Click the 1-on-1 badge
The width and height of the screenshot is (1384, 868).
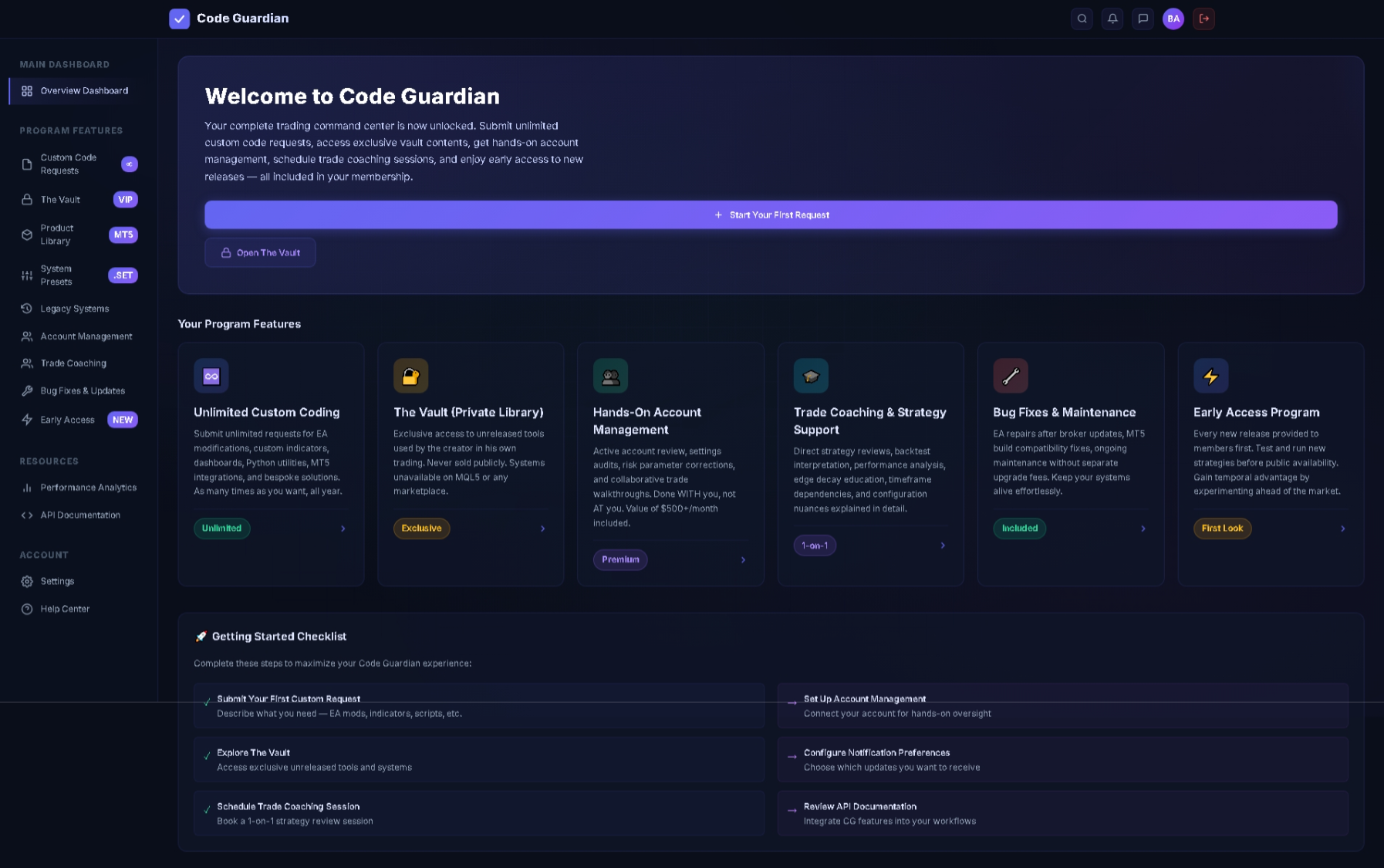pos(815,545)
